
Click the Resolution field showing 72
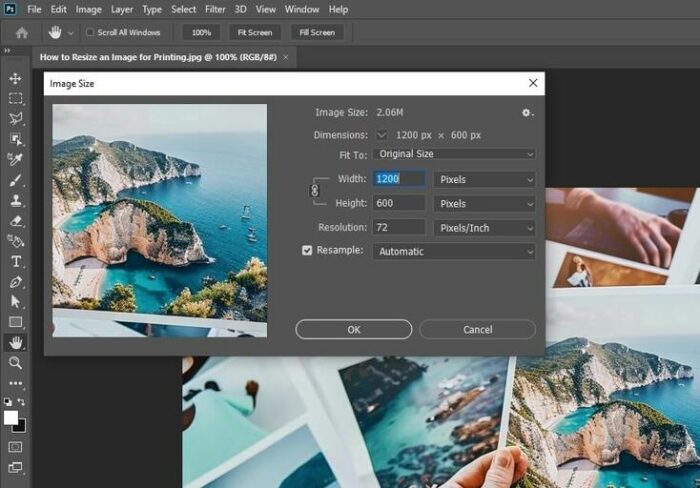point(399,227)
